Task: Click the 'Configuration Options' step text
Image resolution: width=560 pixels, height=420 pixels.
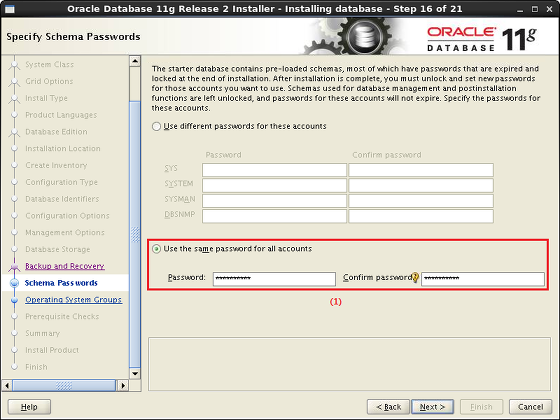Action: tap(68, 216)
